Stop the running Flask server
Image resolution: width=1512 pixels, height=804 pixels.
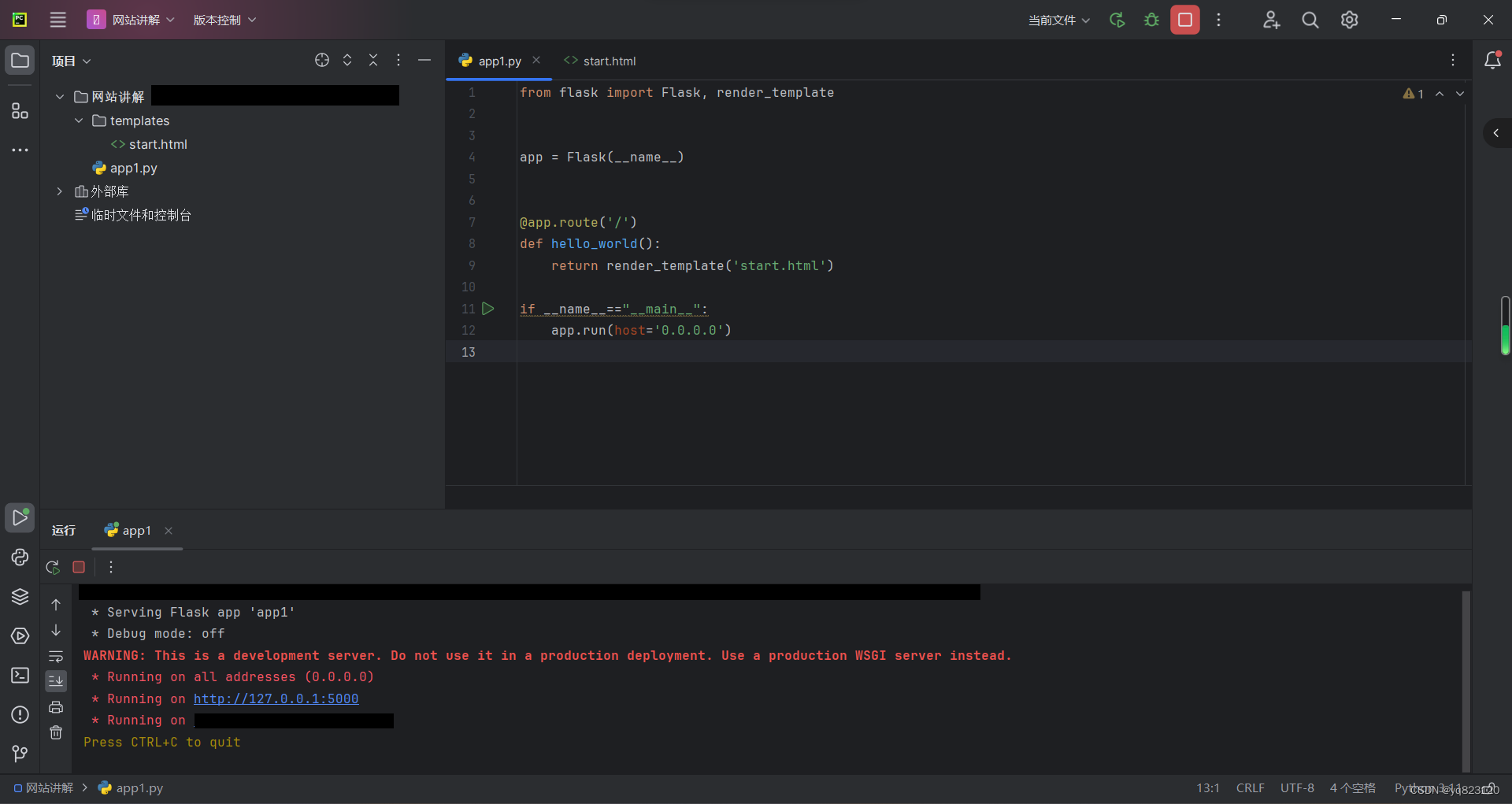pyautogui.click(x=78, y=567)
